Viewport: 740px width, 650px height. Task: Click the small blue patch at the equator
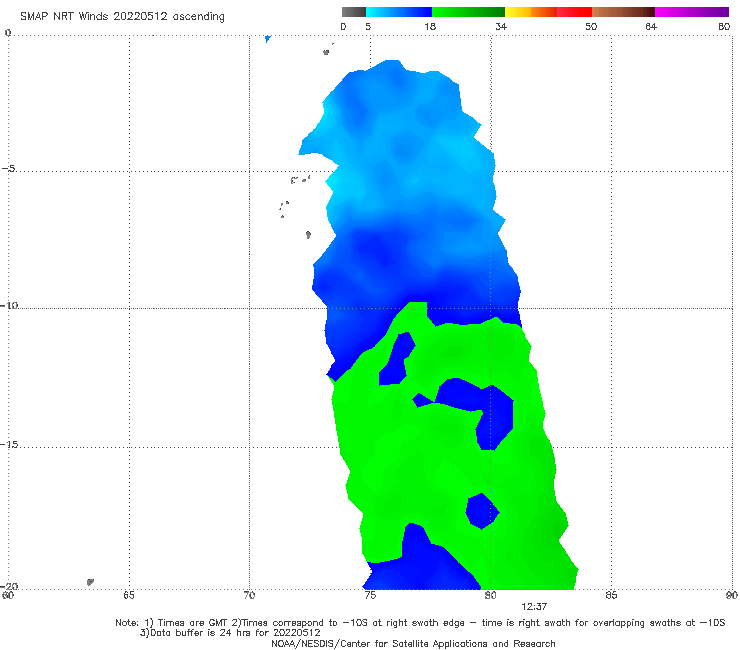[268, 38]
